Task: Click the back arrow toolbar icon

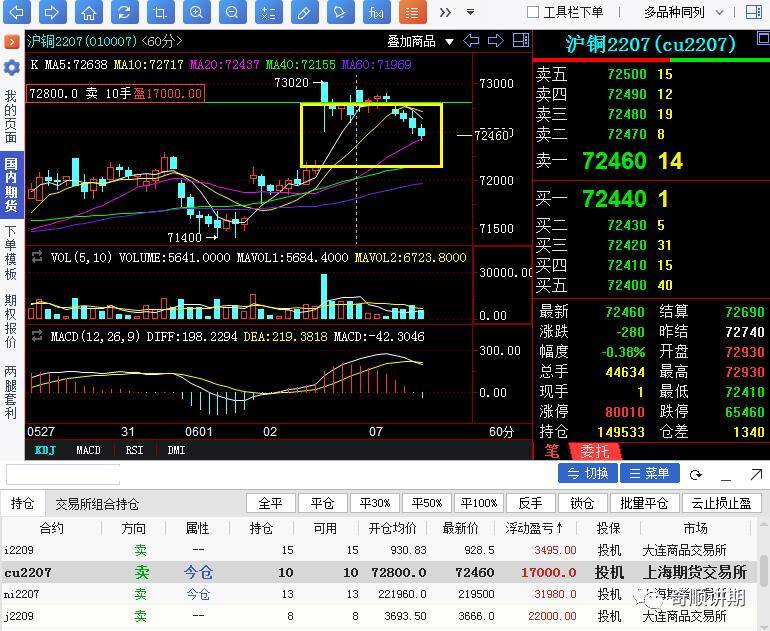Action: pos(17,12)
